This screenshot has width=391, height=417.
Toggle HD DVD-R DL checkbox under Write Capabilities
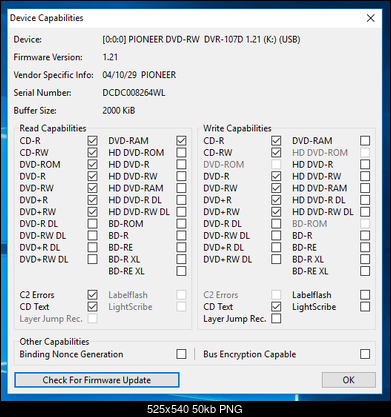[x=365, y=200]
